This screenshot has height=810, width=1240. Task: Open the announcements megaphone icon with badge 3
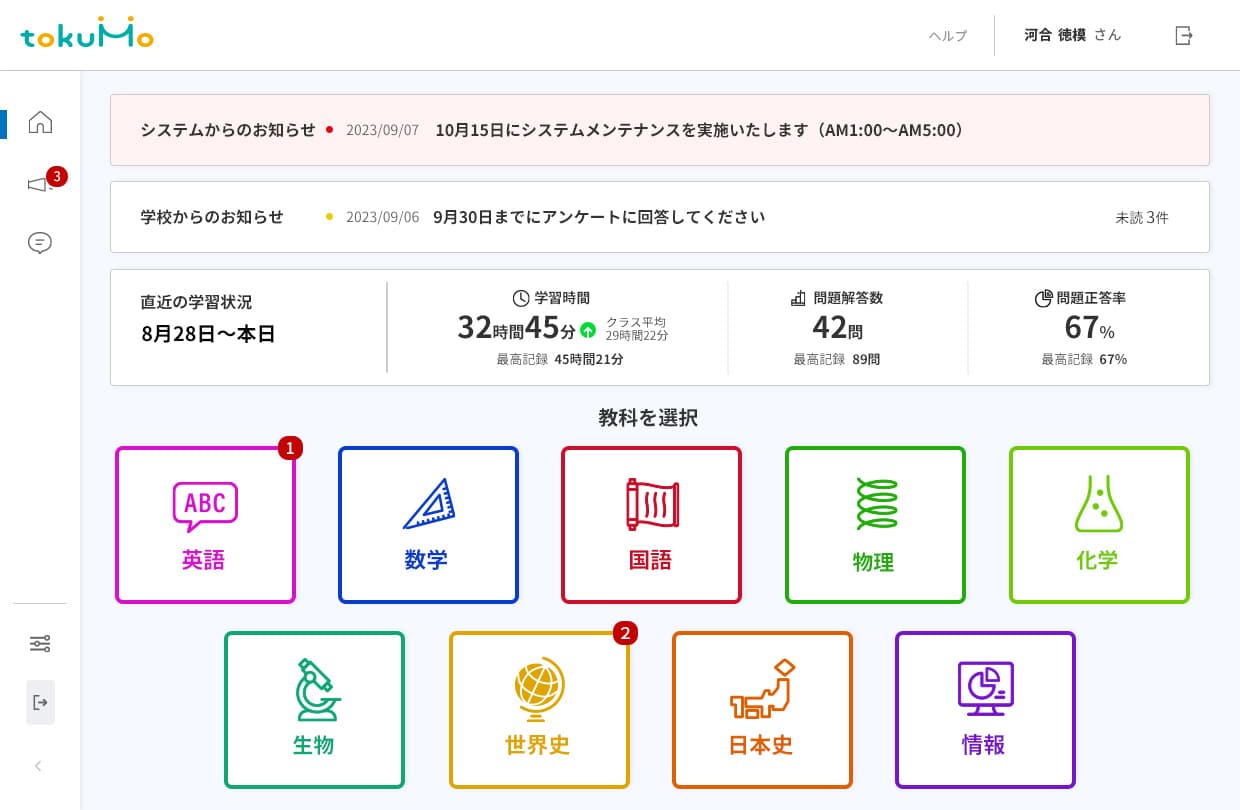coord(40,183)
